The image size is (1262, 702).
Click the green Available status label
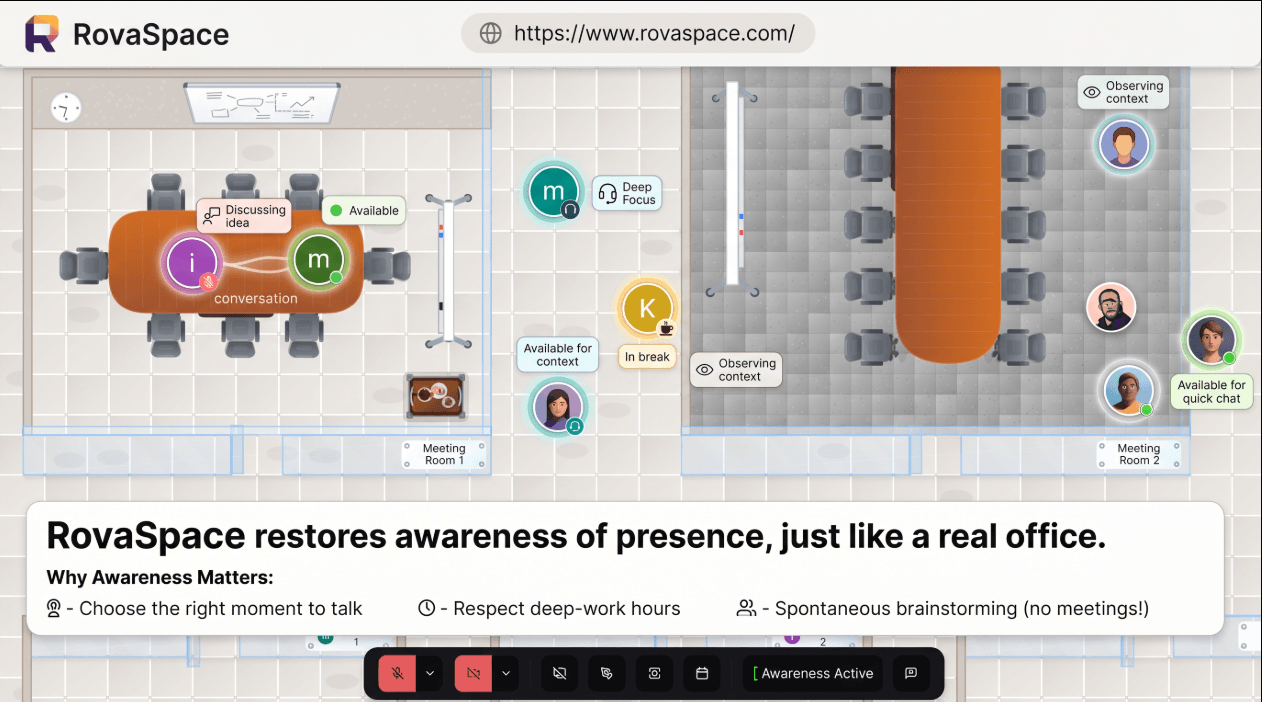click(364, 211)
